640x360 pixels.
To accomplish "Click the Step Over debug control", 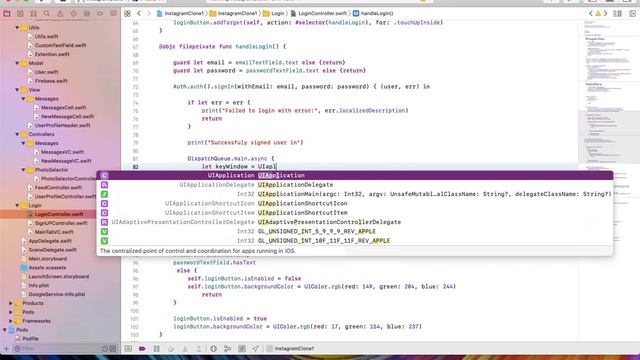I will tap(171, 349).
